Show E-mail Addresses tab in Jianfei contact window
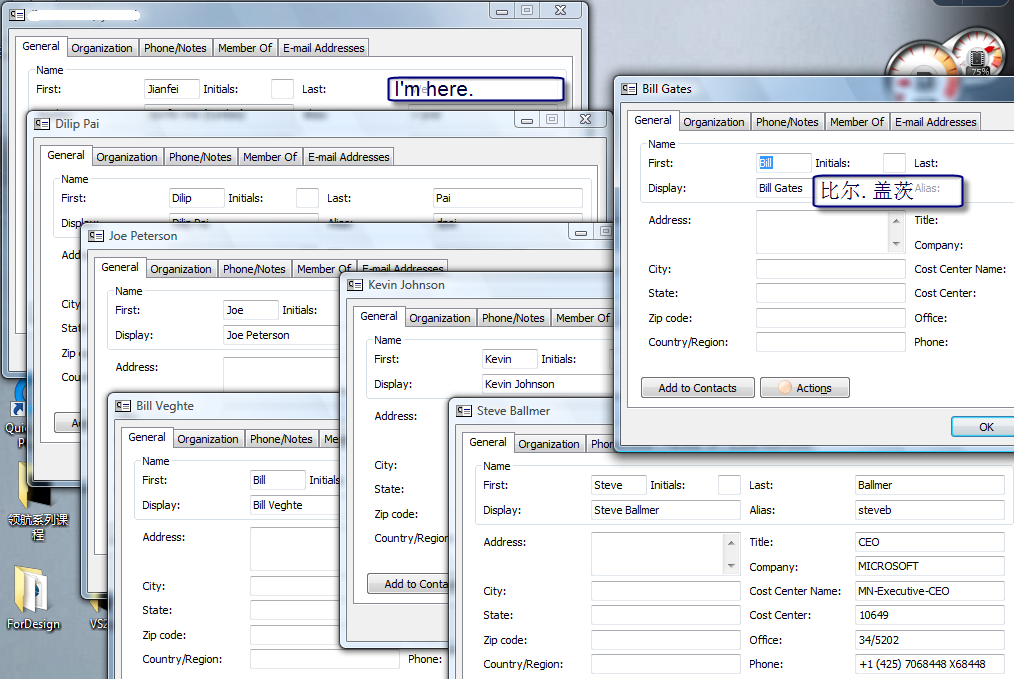This screenshot has width=1014, height=679. coord(323,48)
